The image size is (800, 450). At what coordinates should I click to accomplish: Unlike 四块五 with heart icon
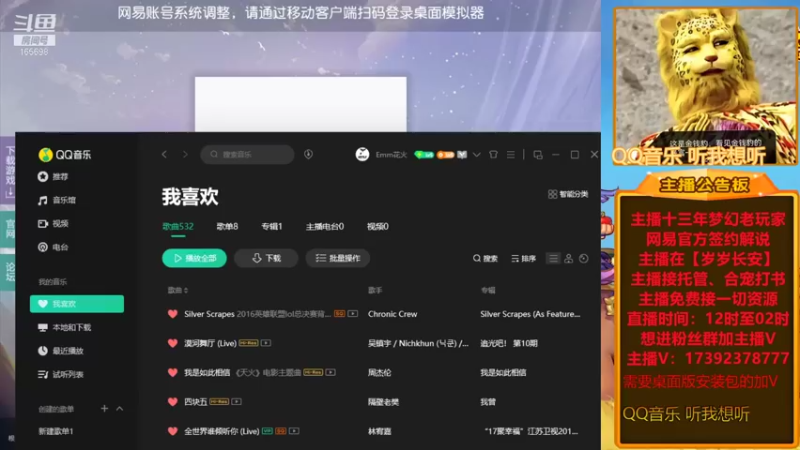coord(172,402)
